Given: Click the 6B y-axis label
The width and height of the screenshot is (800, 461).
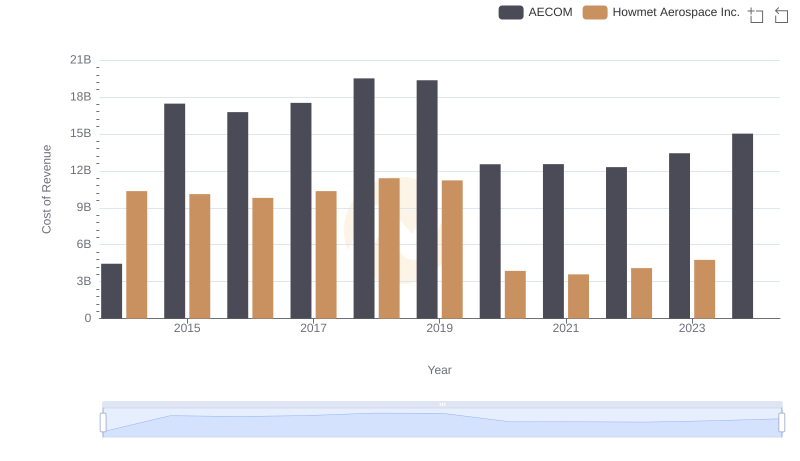Looking at the screenshot, I should click(x=84, y=244).
